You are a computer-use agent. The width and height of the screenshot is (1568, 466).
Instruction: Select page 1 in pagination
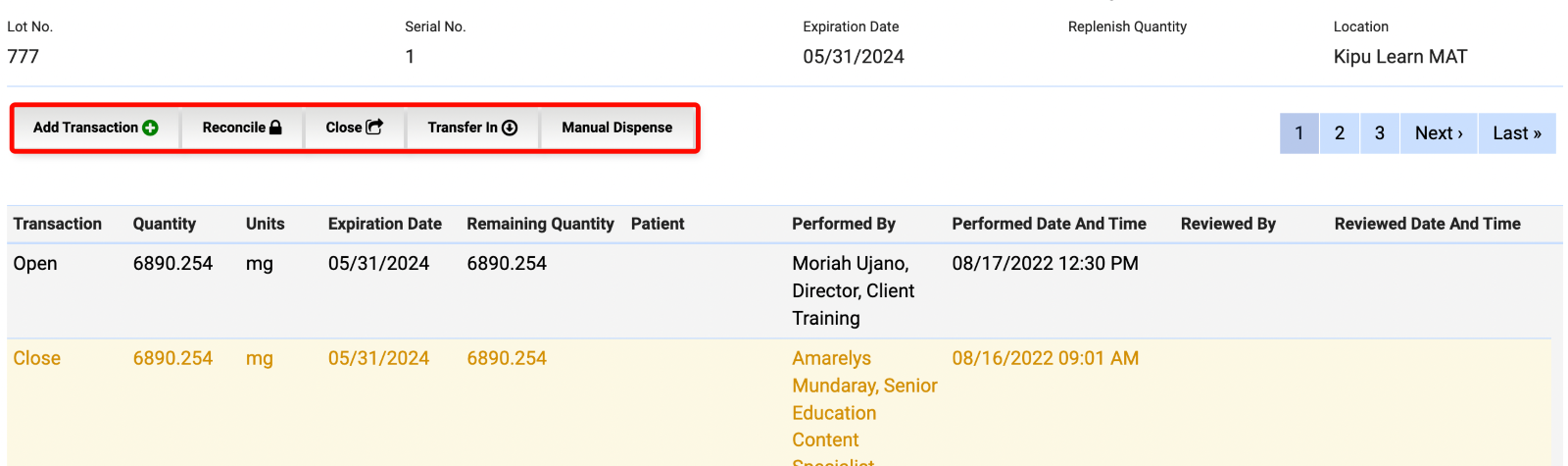point(1299,133)
